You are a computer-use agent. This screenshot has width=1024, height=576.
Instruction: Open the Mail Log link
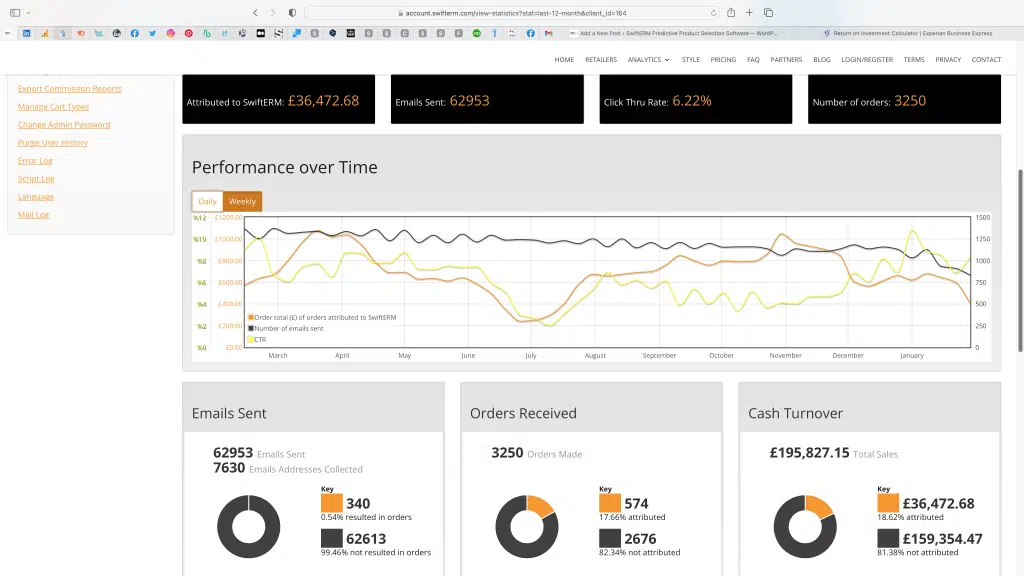33,214
